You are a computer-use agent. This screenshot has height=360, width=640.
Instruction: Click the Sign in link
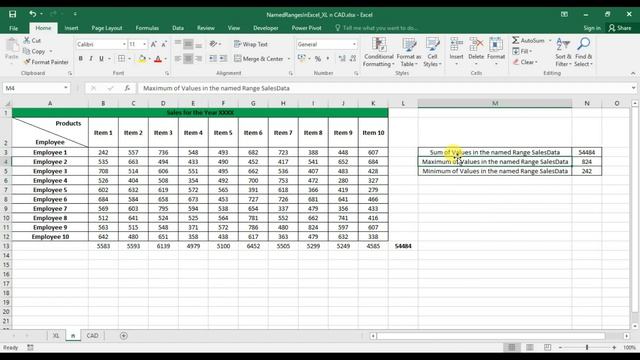[592, 28]
